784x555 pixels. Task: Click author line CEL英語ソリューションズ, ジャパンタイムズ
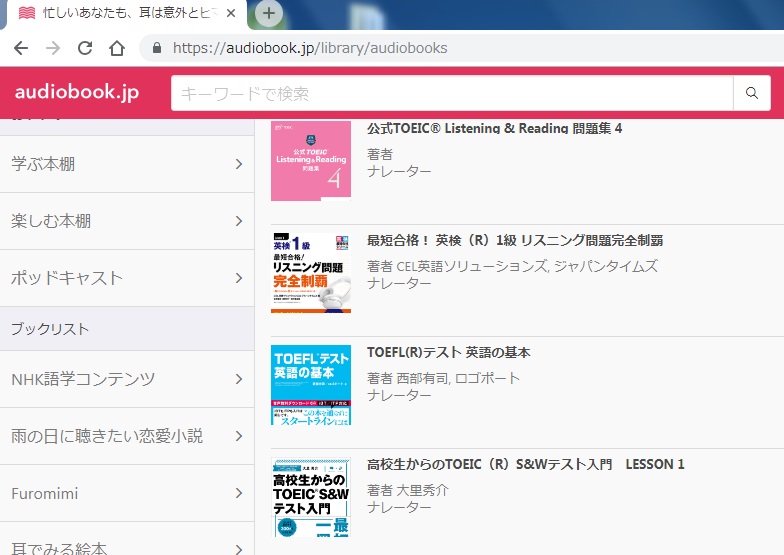coord(512,266)
